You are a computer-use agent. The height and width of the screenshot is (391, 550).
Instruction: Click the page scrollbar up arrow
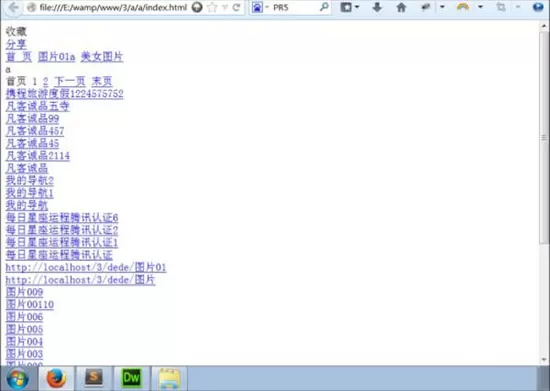pyautogui.click(x=544, y=26)
